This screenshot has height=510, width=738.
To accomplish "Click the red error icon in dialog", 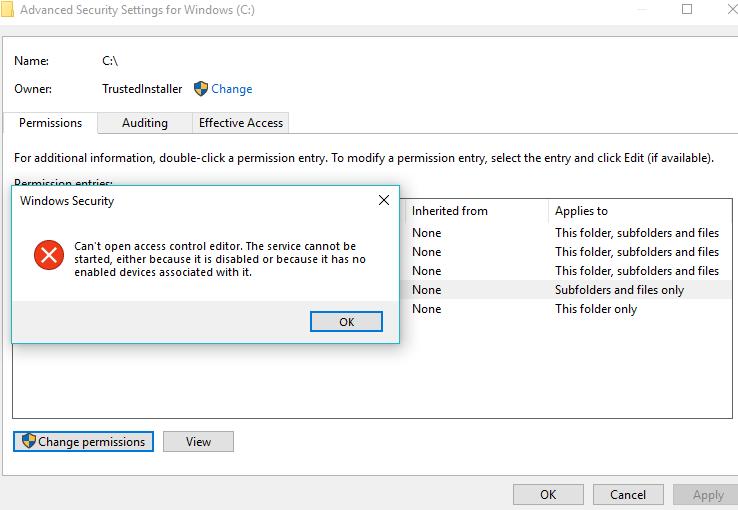I will (x=49, y=255).
